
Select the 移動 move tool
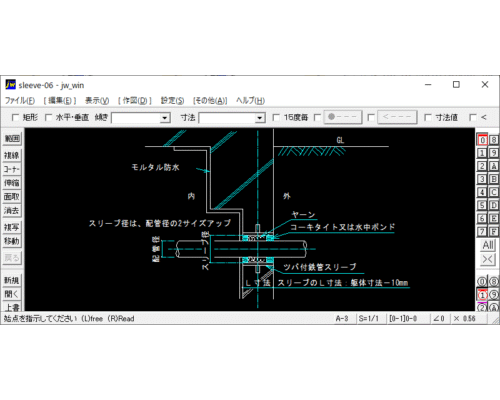(x=12, y=241)
